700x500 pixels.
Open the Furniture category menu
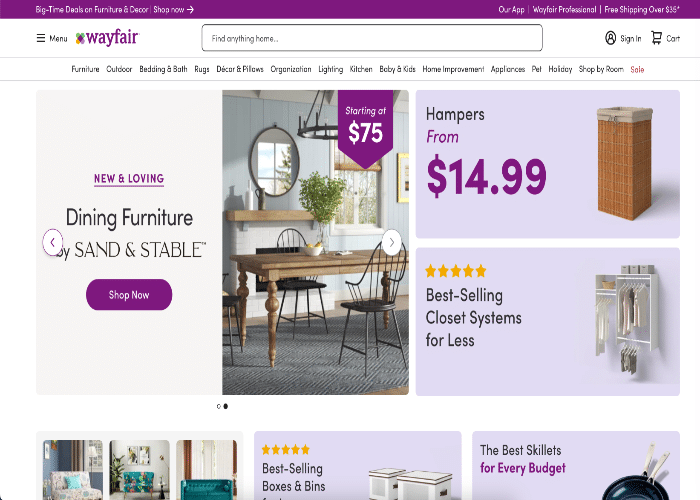(x=85, y=69)
